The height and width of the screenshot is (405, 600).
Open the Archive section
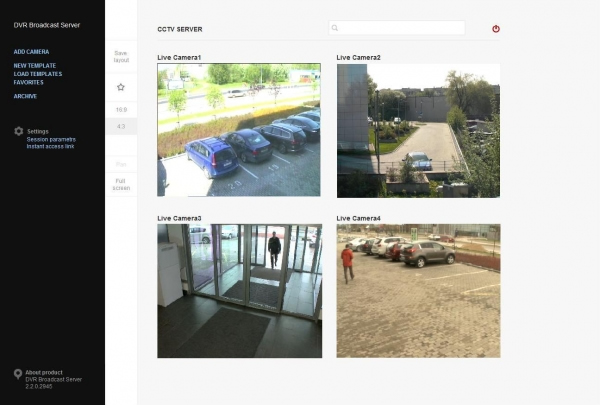pyautogui.click(x=25, y=96)
